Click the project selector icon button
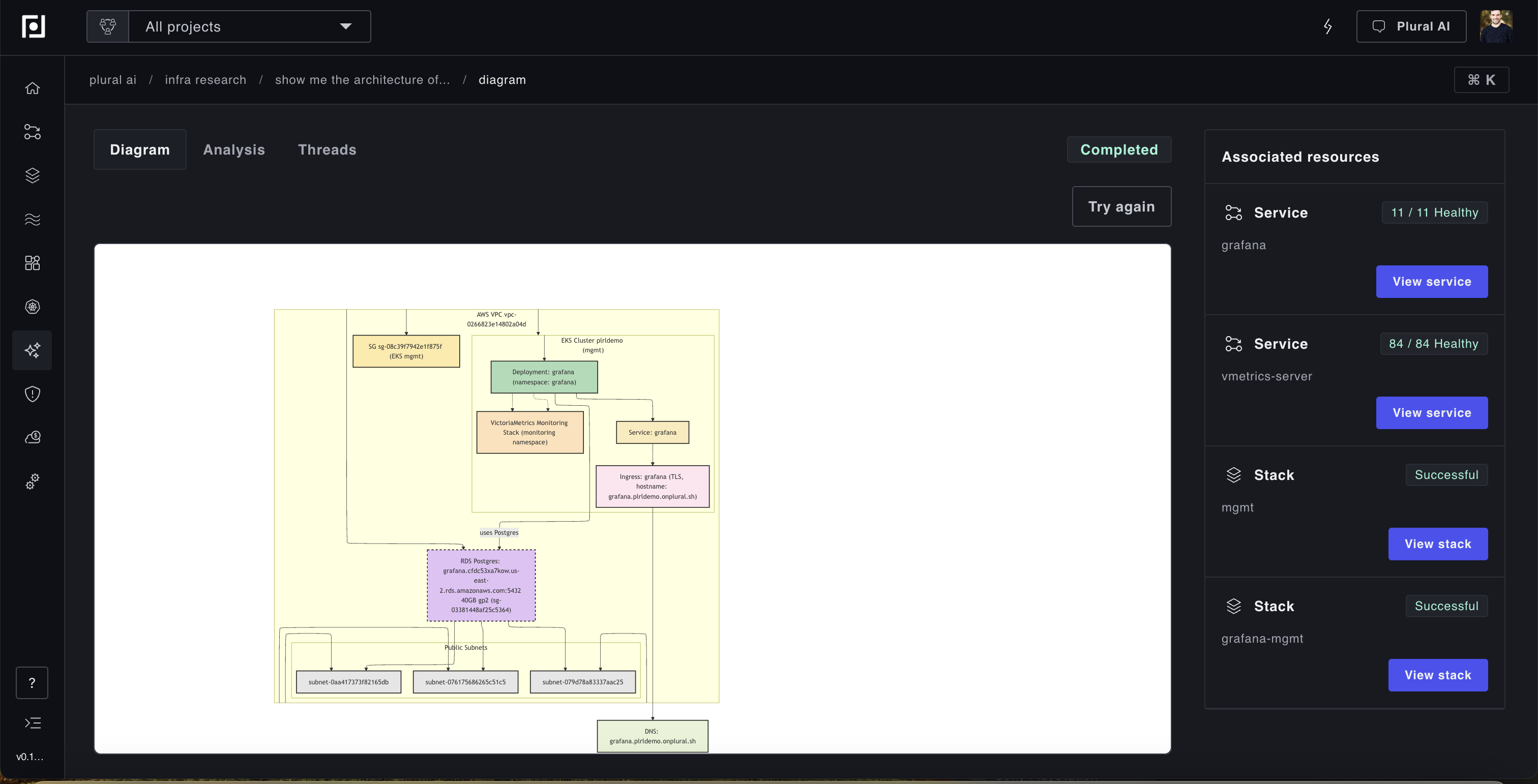This screenshot has width=1538, height=784. point(108,26)
